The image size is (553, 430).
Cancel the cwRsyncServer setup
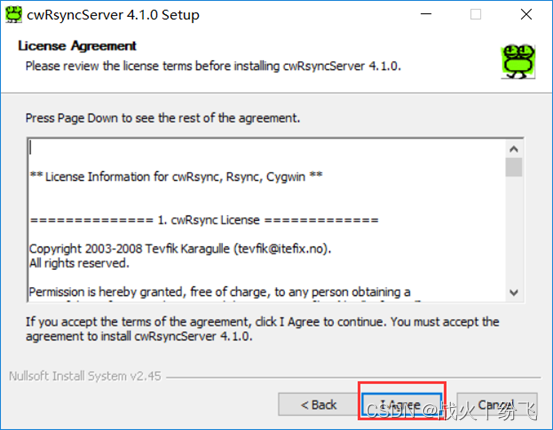[x=497, y=404]
